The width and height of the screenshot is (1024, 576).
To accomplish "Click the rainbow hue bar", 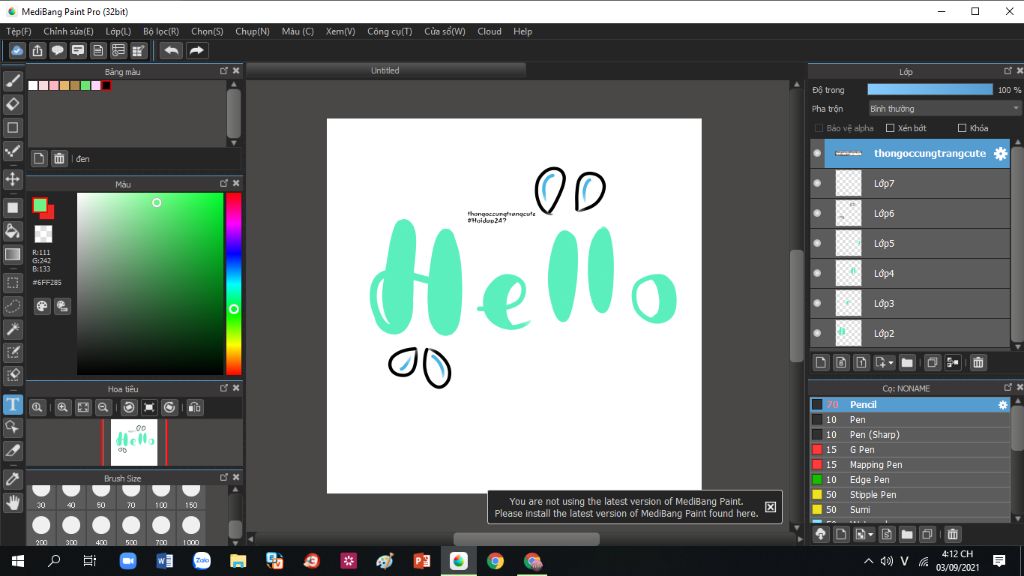I will [x=233, y=283].
